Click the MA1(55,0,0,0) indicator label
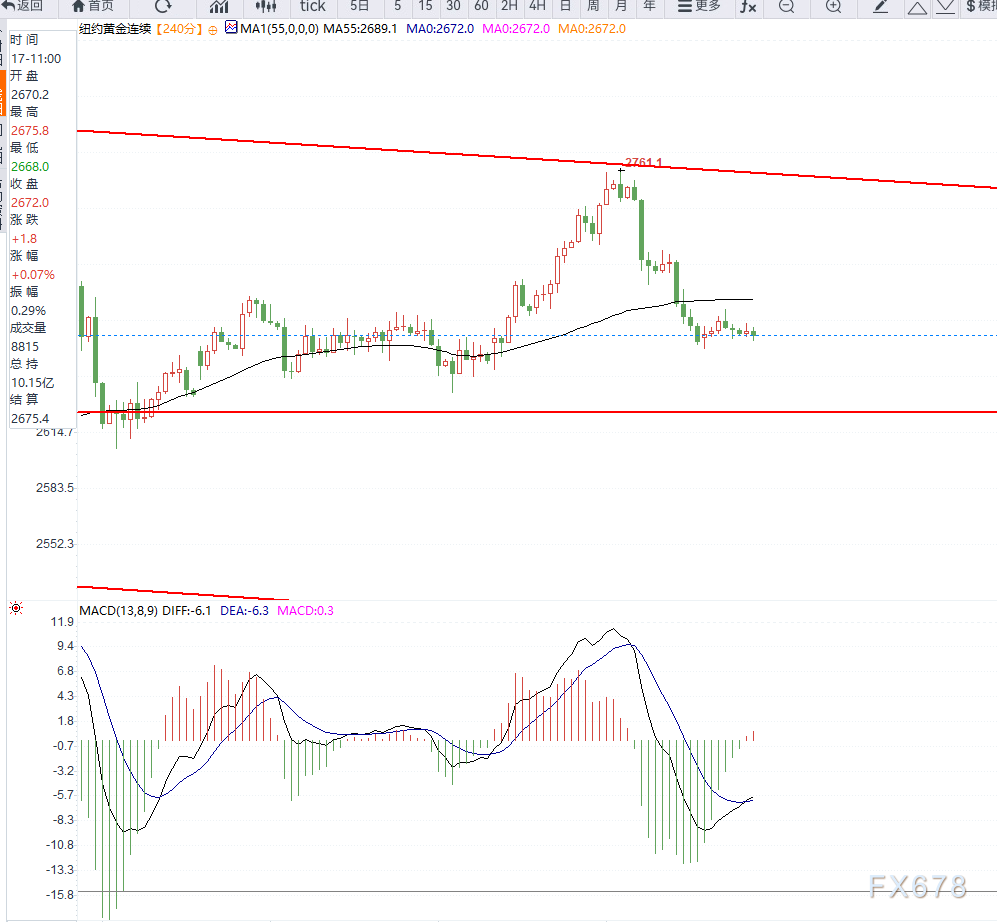This screenshot has width=997, height=922. point(280,29)
